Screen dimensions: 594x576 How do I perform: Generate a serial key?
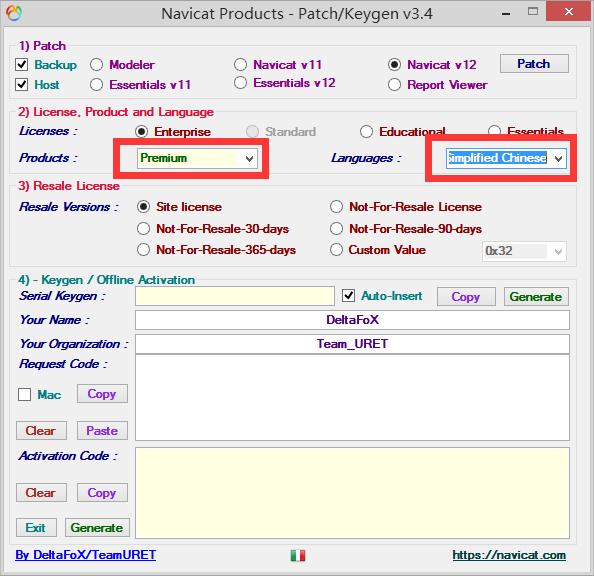[x=536, y=297]
